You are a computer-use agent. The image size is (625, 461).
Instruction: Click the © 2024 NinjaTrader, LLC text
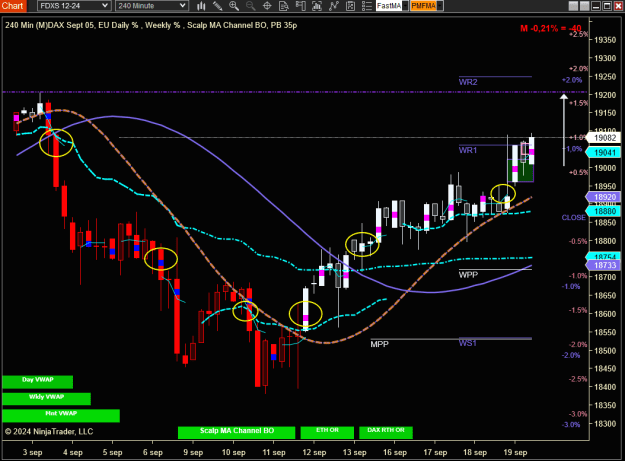[x=49, y=432]
